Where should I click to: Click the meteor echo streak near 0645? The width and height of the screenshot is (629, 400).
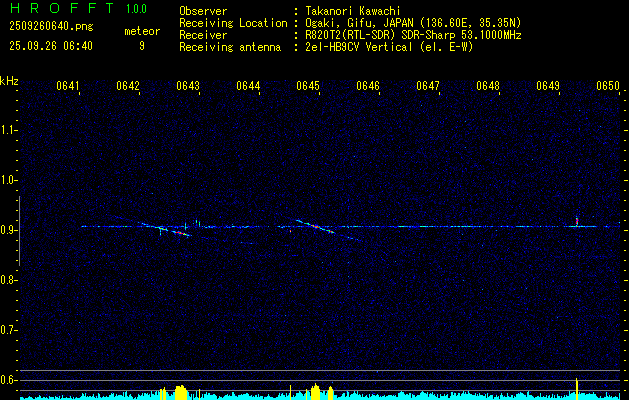click(x=316, y=227)
